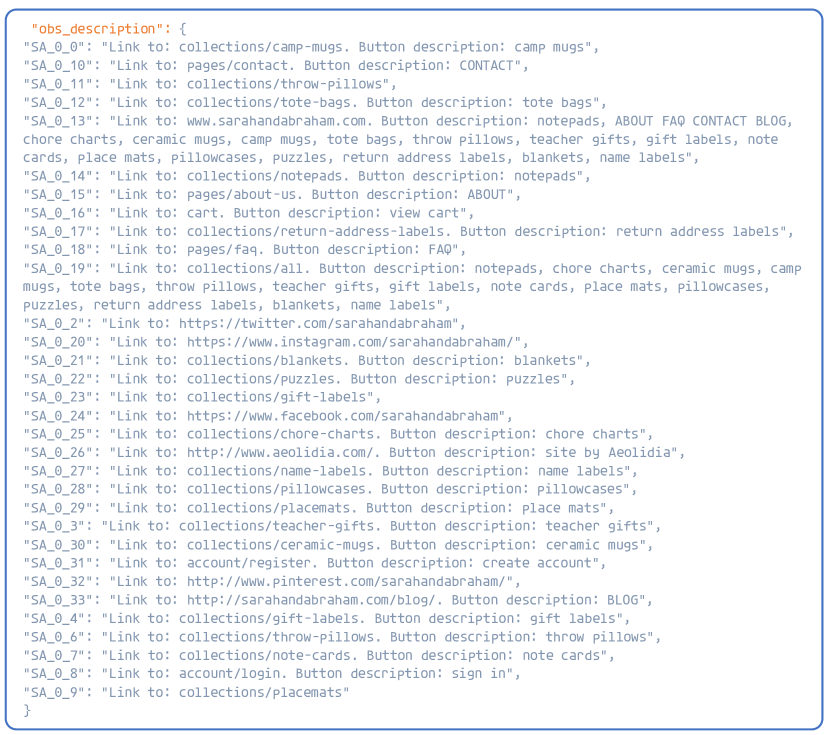Screen dimensions: 830x735
Task: Select the "SA_0_17" return-address-labels line
Action: pos(409,232)
